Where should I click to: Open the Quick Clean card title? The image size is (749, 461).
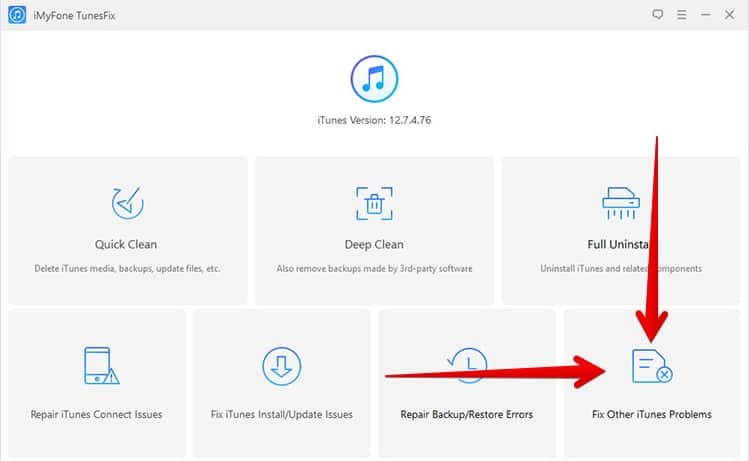click(x=126, y=244)
